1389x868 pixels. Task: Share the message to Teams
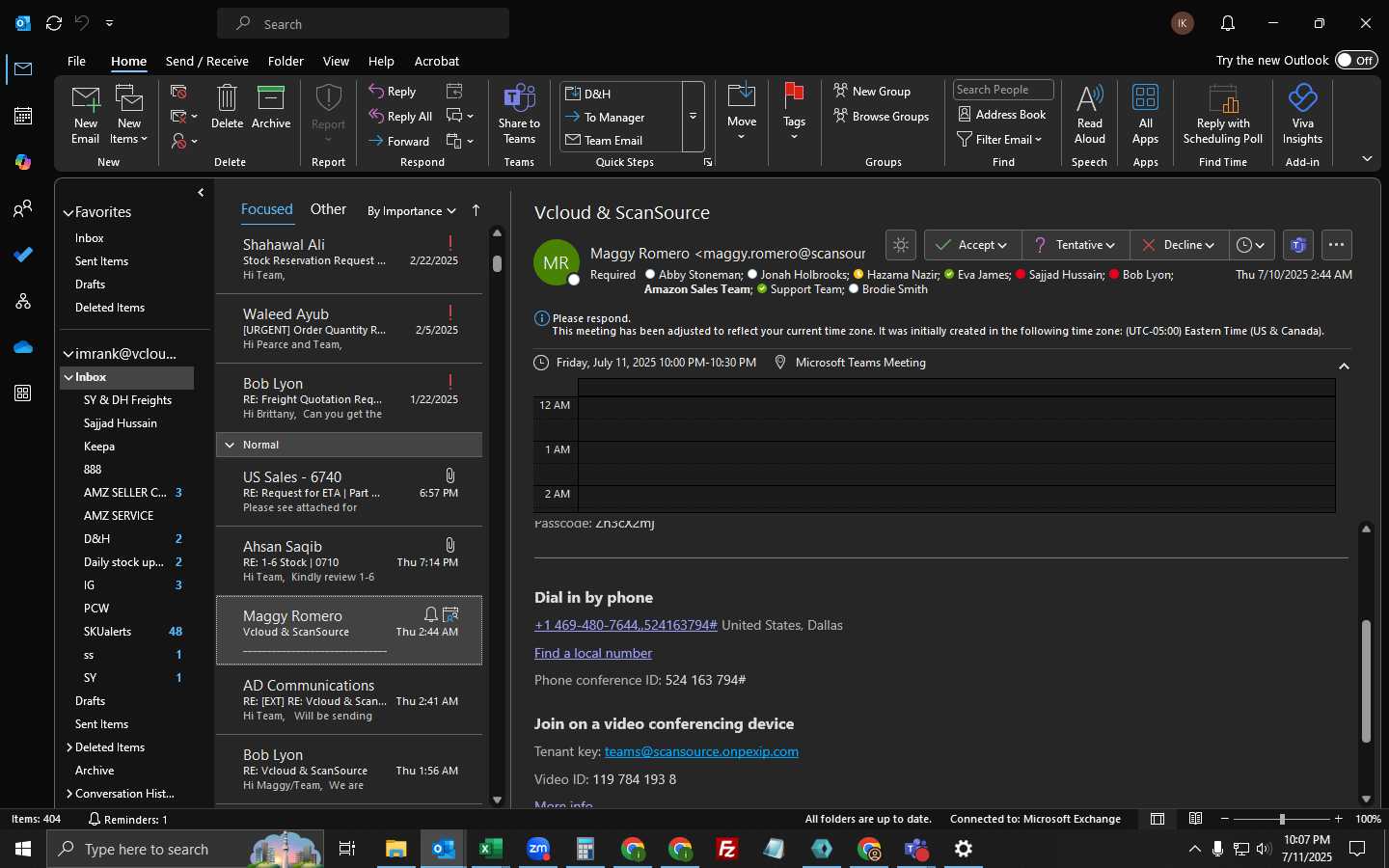click(x=519, y=114)
